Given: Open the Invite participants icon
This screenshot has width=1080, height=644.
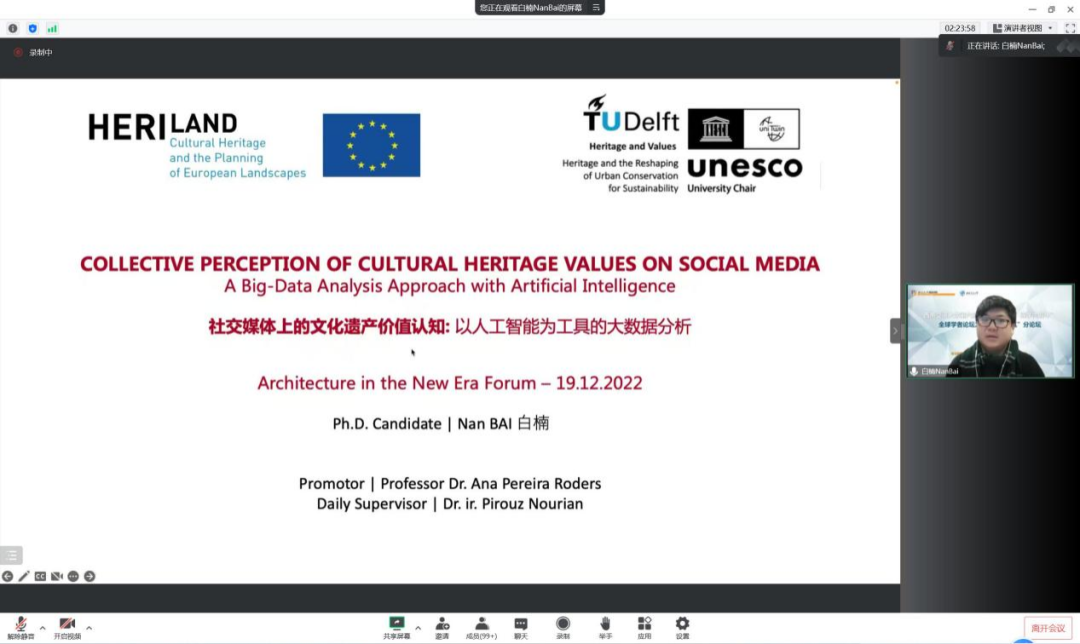Looking at the screenshot, I should pos(442,625).
